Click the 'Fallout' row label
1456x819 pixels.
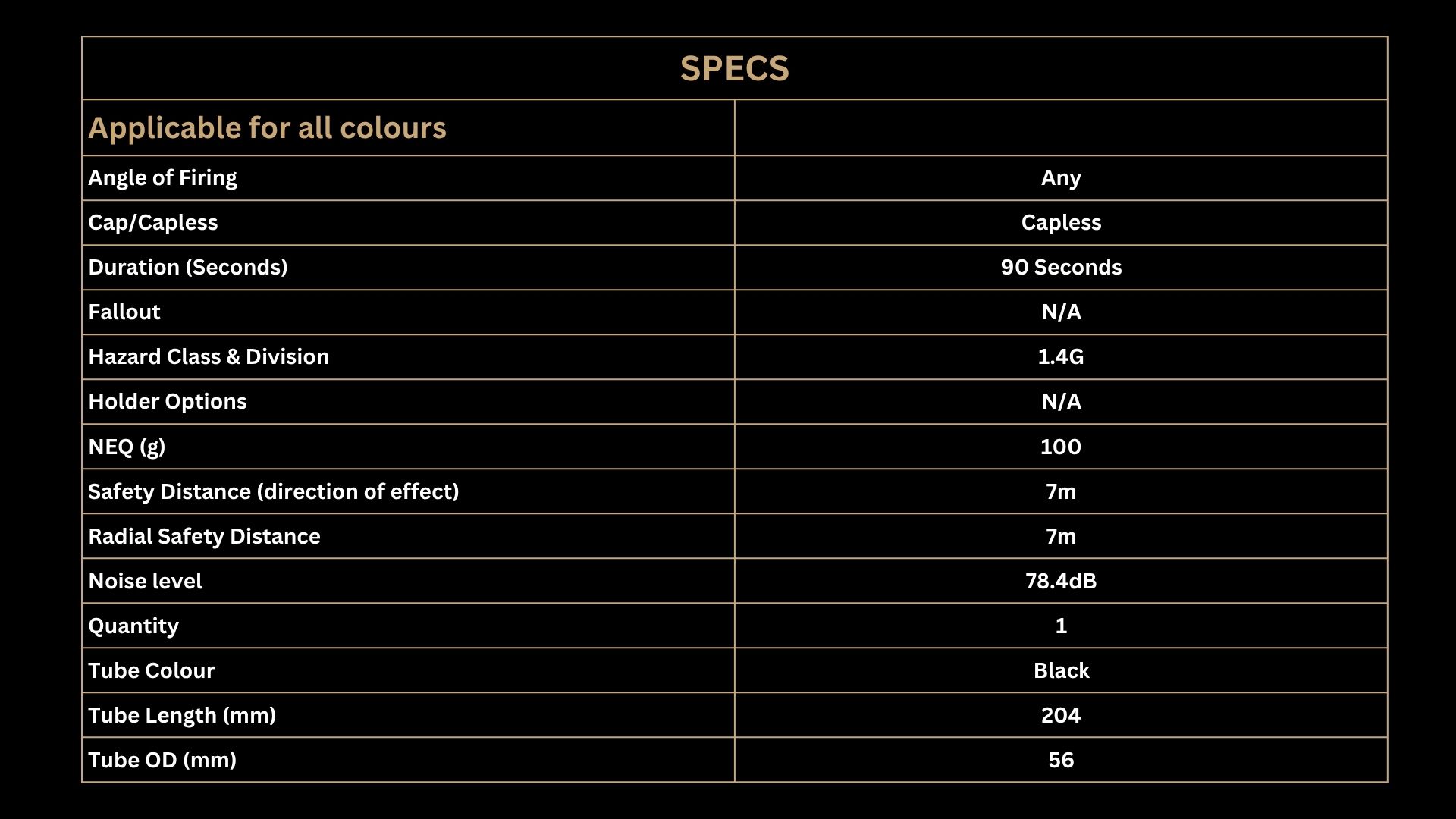[124, 312]
